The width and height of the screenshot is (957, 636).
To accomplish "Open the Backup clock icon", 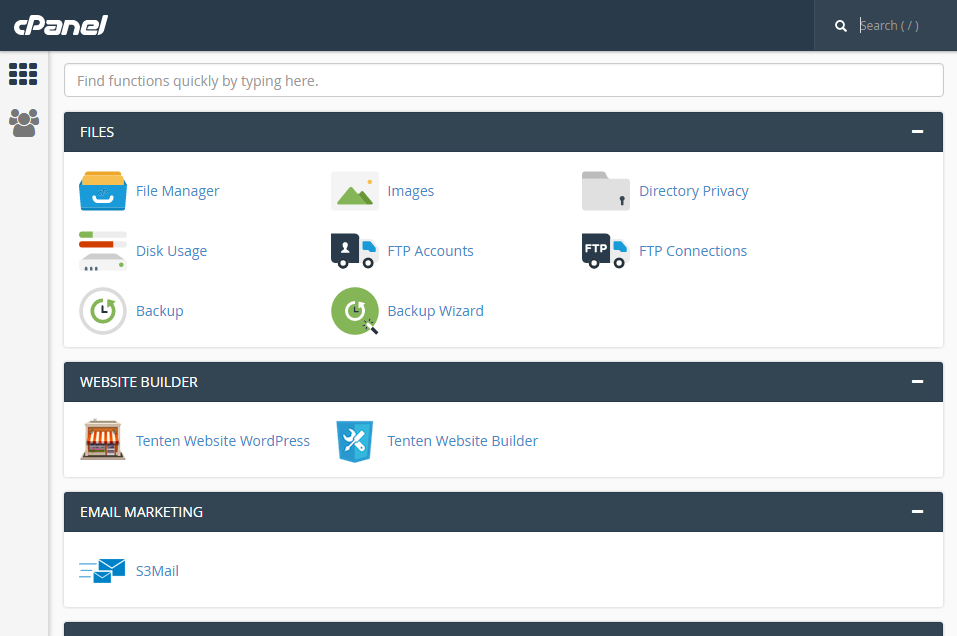I will pyautogui.click(x=103, y=311).
